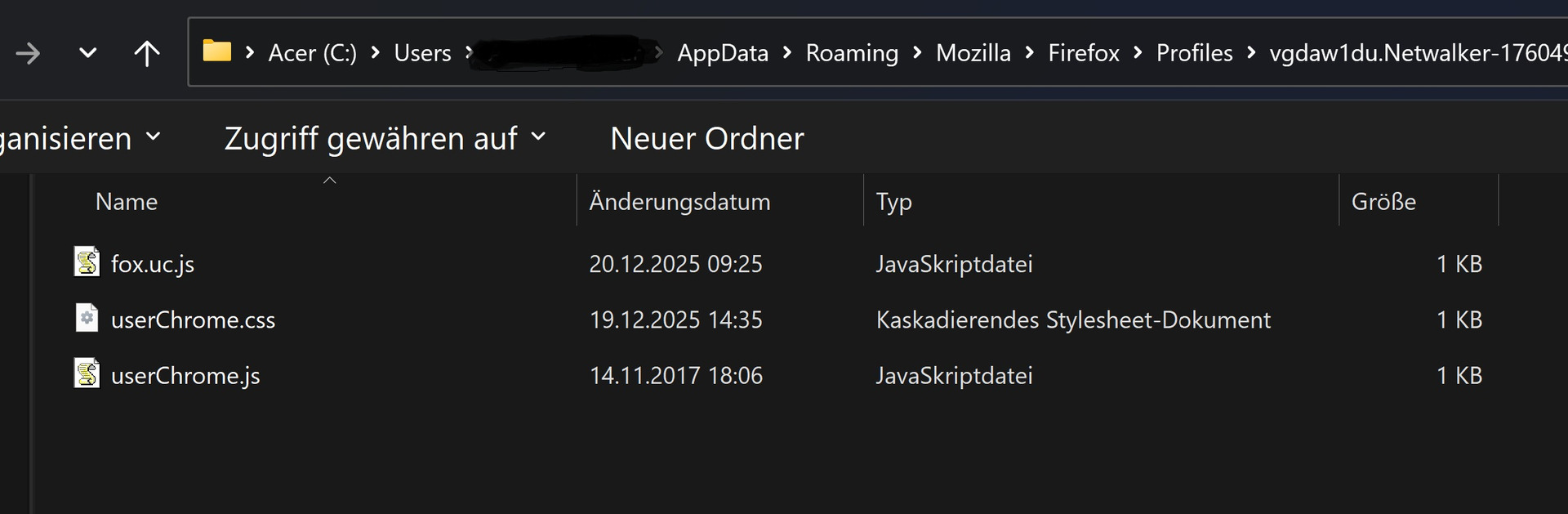
Task: Go up one folder level
Action: pos(147,54)
